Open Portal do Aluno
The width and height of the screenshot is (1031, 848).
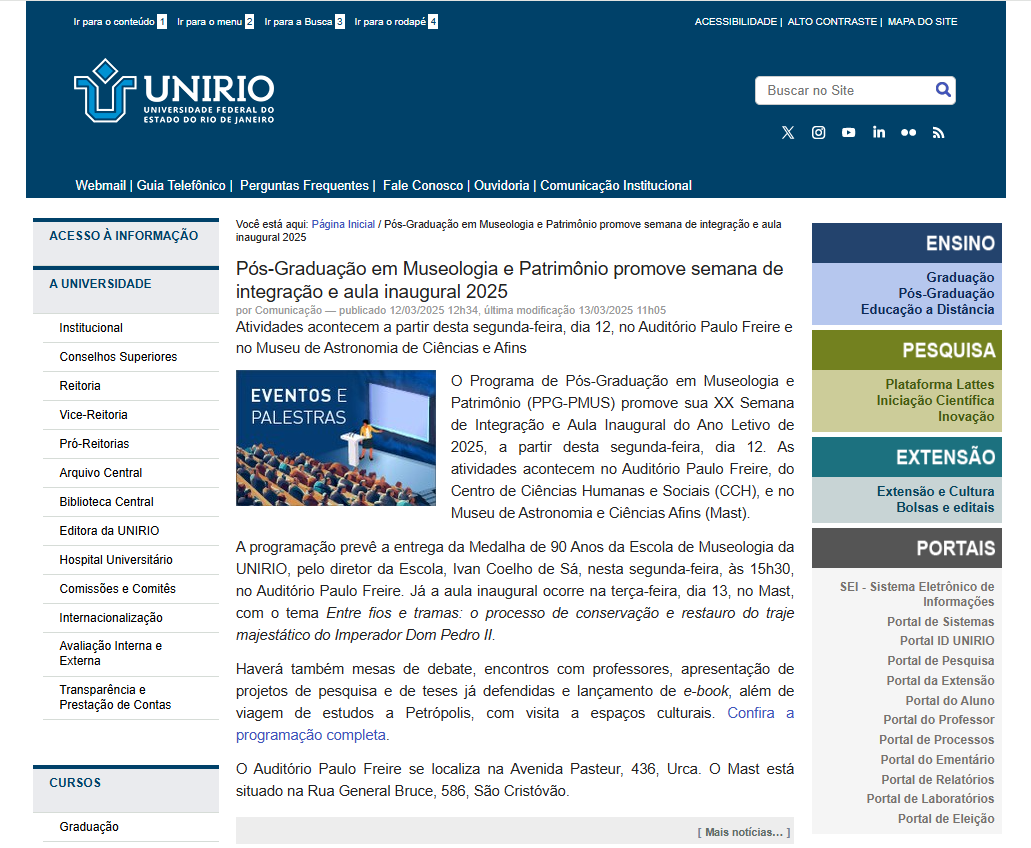(949, 701)
